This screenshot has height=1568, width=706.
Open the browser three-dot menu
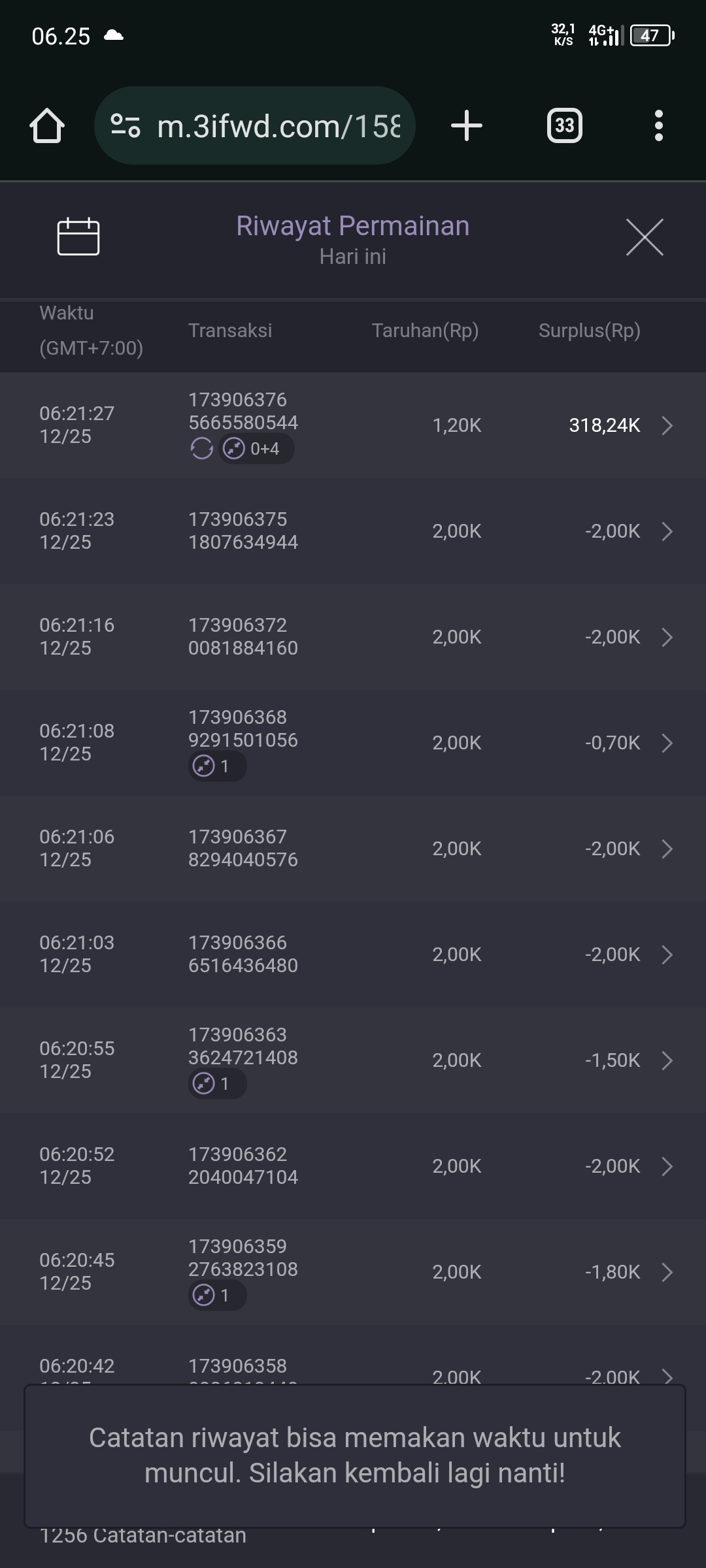tap(658, 125)
